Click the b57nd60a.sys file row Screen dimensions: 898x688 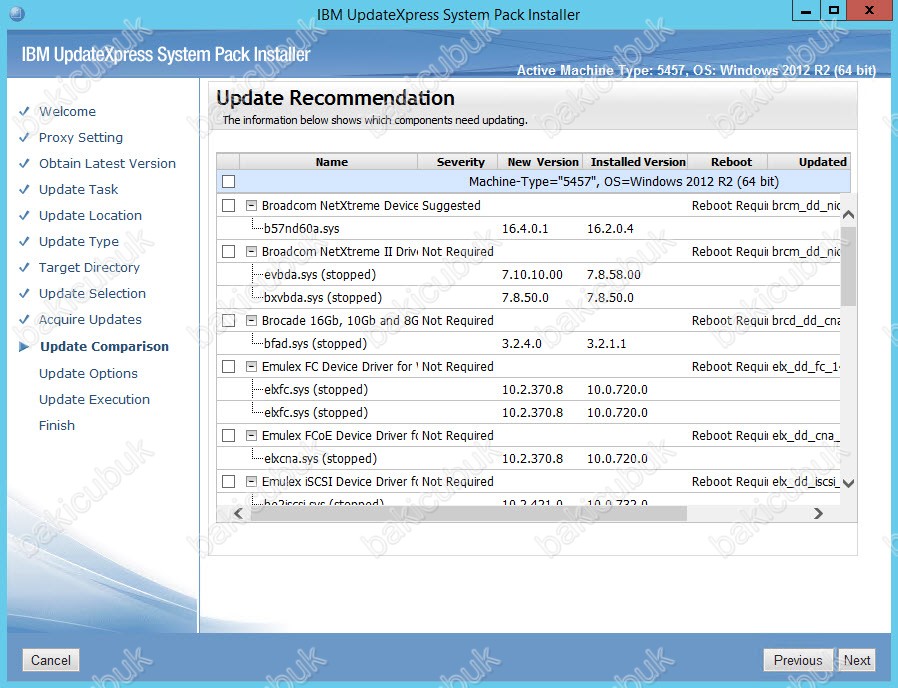[528, 229]
